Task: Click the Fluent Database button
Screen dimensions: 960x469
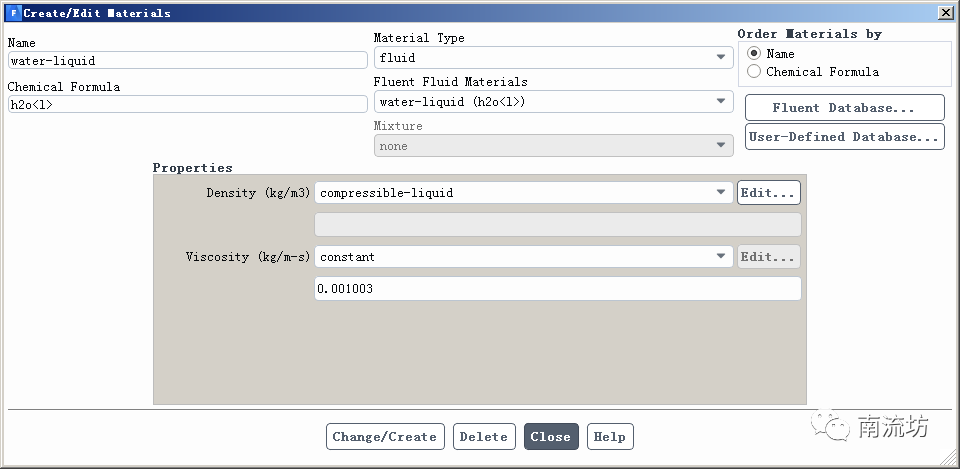Action: tap(844, 108)
